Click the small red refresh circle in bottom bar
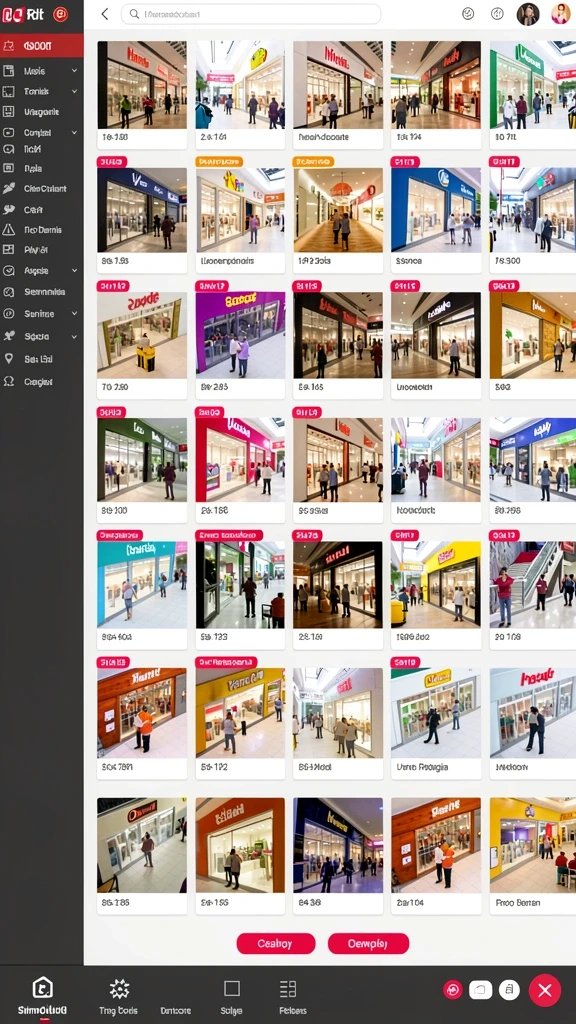Screen dimensions: 576x1024 point(453,990)
